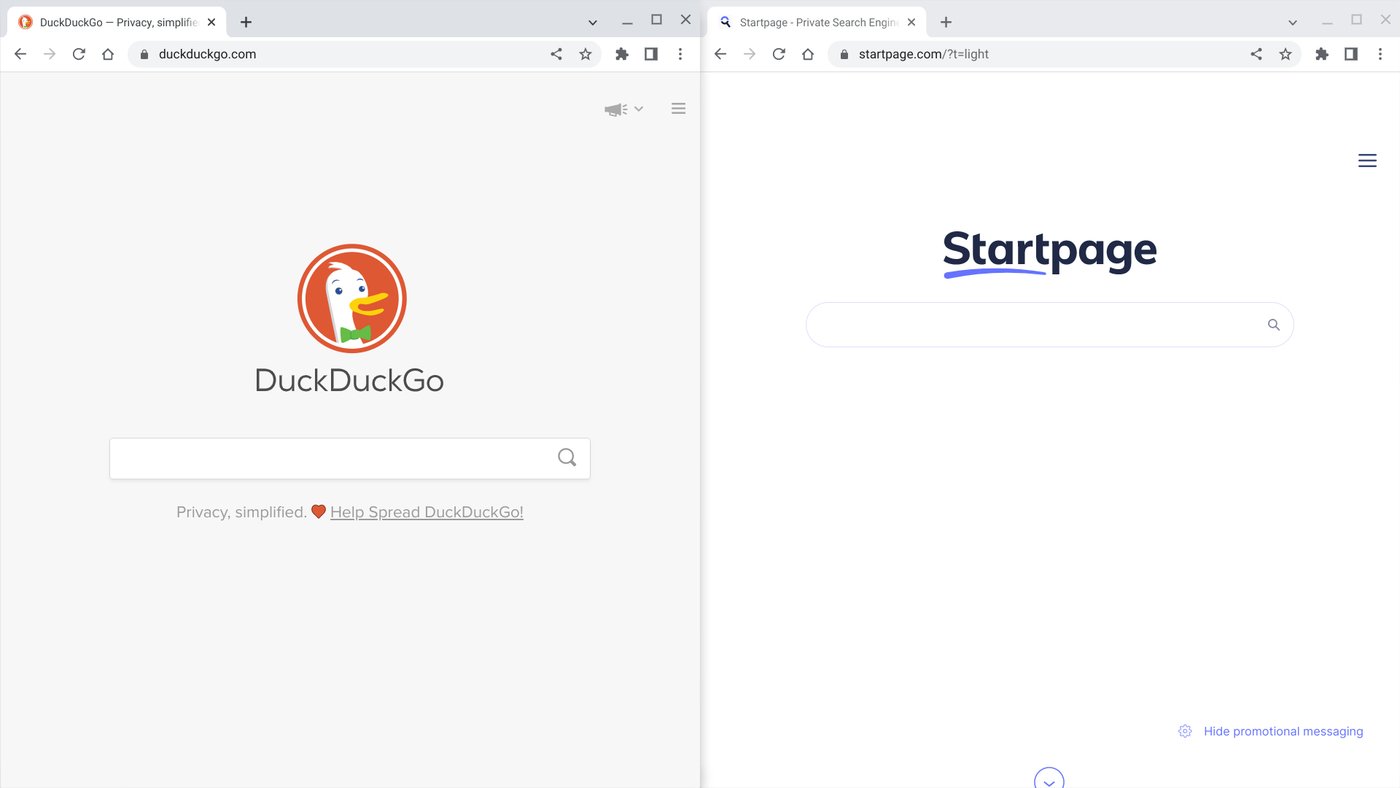Click Startpage search magnifier icon
This screenshot has width=1400, height=788.
pyautogui.click(x=1273, y=325)
